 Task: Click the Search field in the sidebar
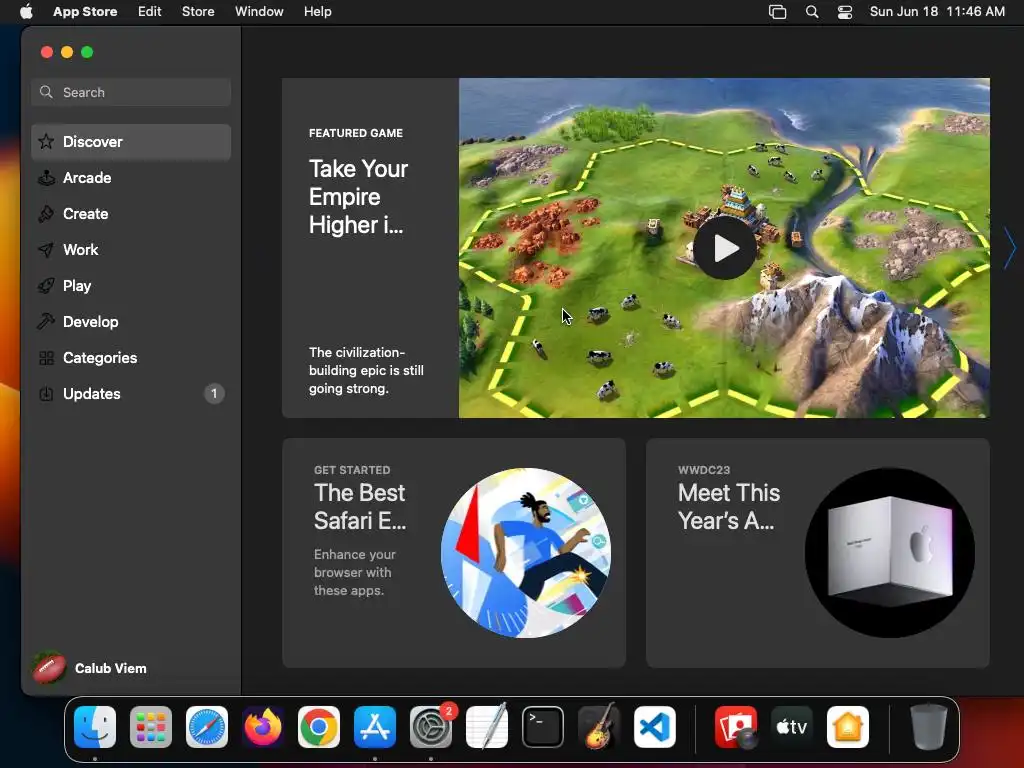coord(131,92)
